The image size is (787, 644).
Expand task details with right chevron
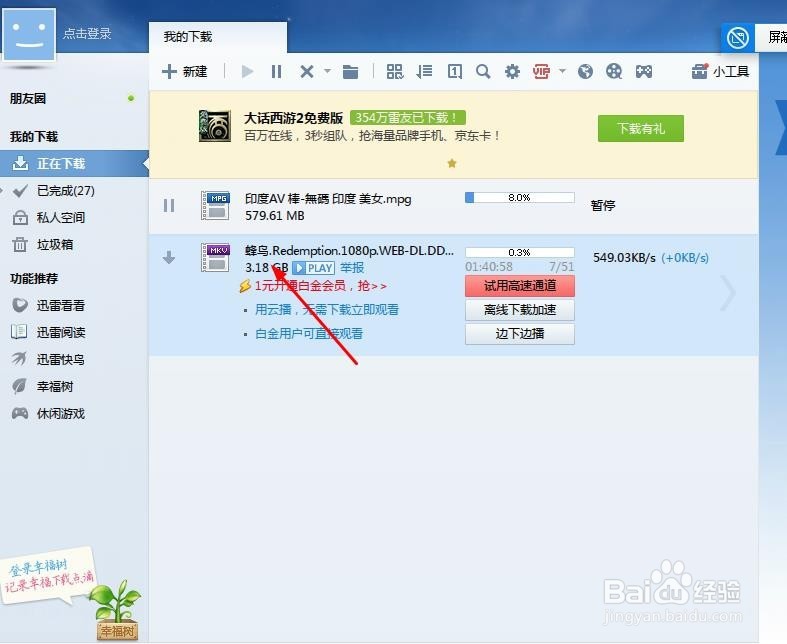(727, 293)
